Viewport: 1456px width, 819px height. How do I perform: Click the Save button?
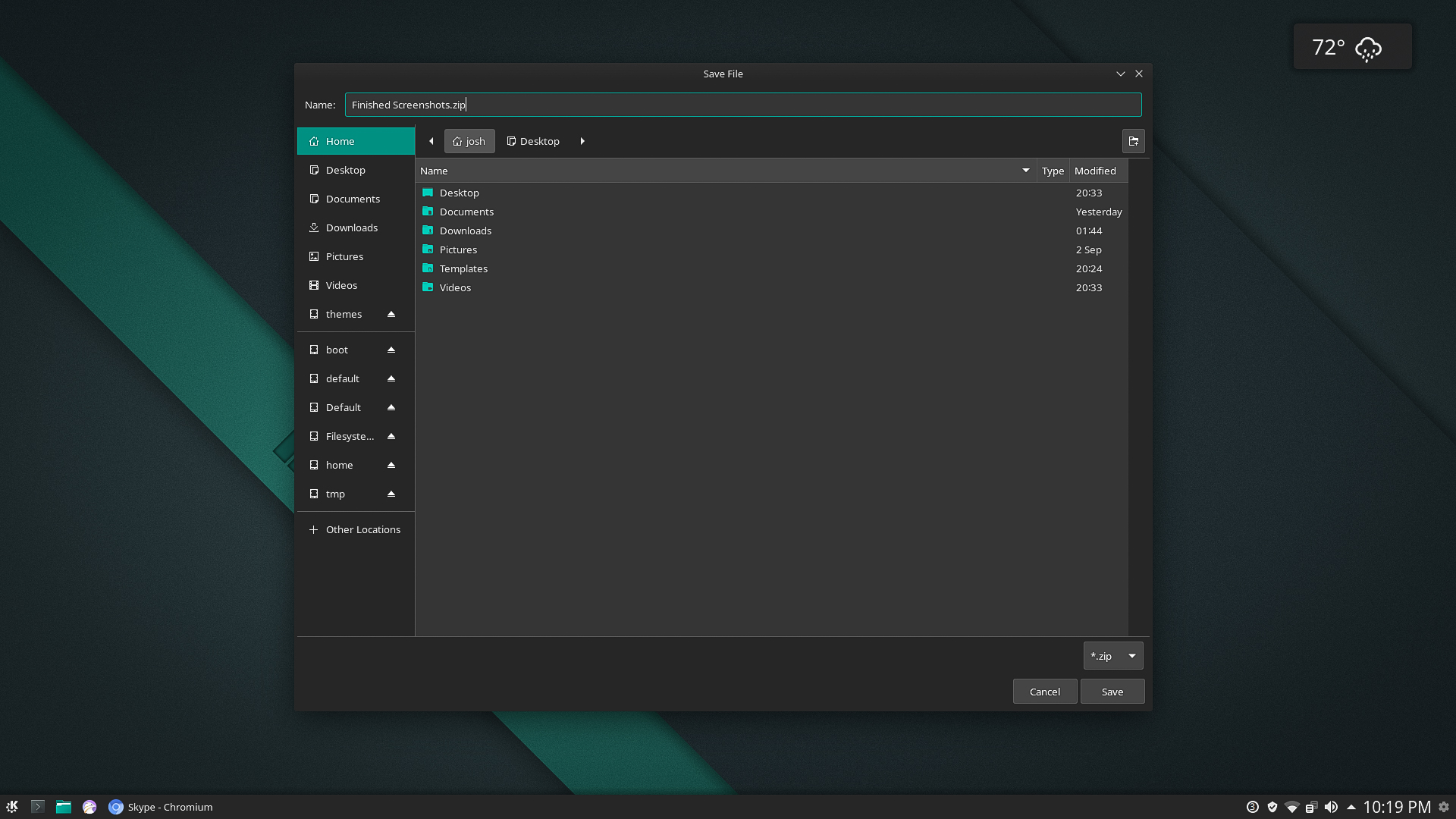coord(1112,691)
